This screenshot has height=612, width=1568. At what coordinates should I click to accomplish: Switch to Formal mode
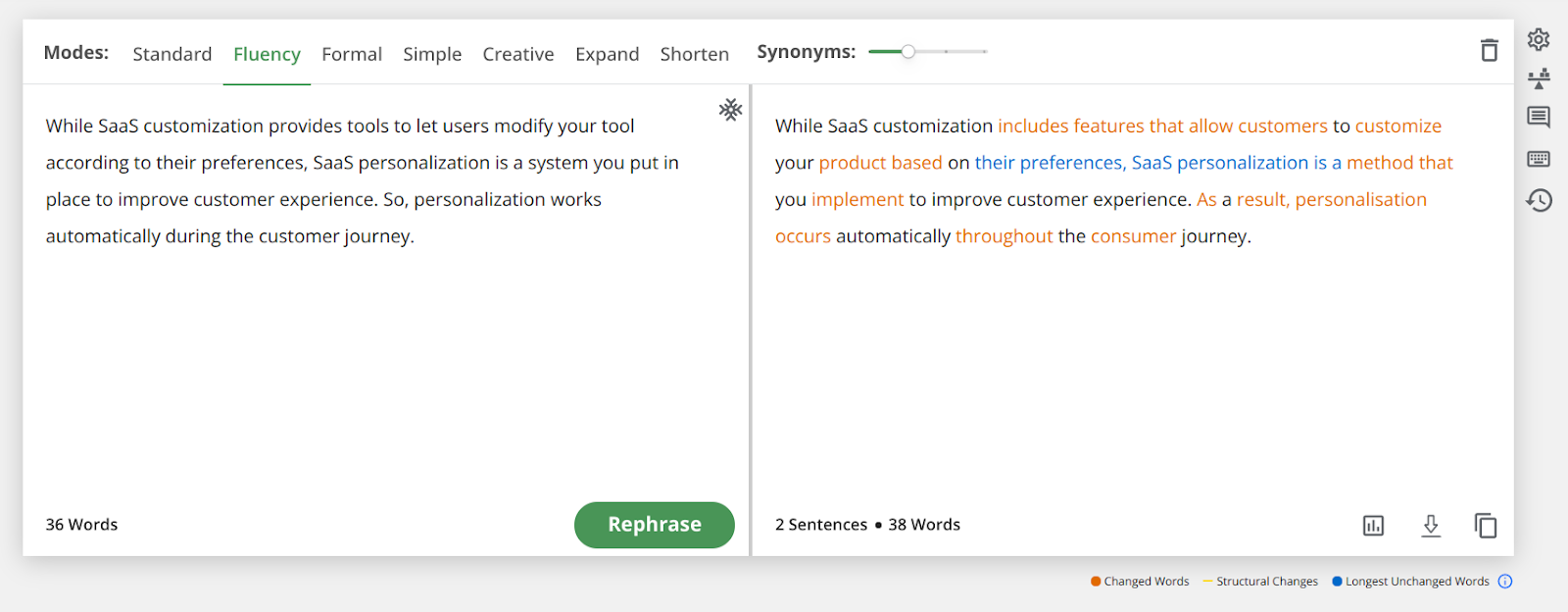click(352, 54)
